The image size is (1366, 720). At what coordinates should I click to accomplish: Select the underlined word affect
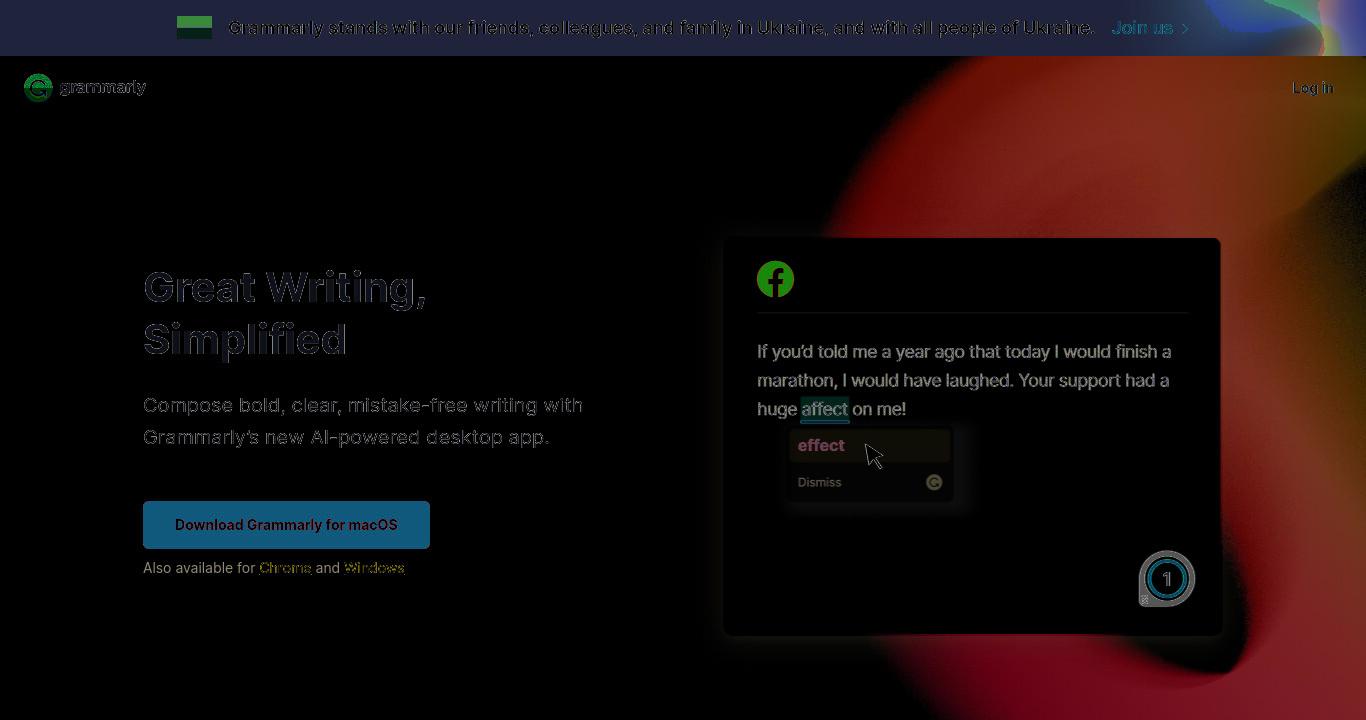pos(824,409)
